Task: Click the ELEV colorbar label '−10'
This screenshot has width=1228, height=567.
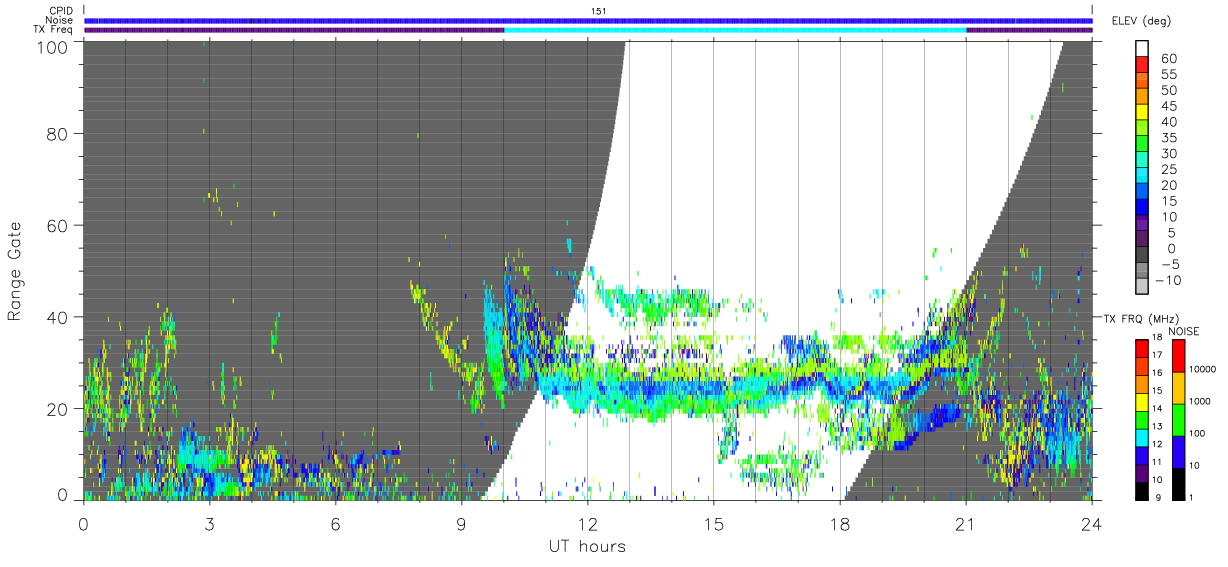Action: pos(1167,280)
